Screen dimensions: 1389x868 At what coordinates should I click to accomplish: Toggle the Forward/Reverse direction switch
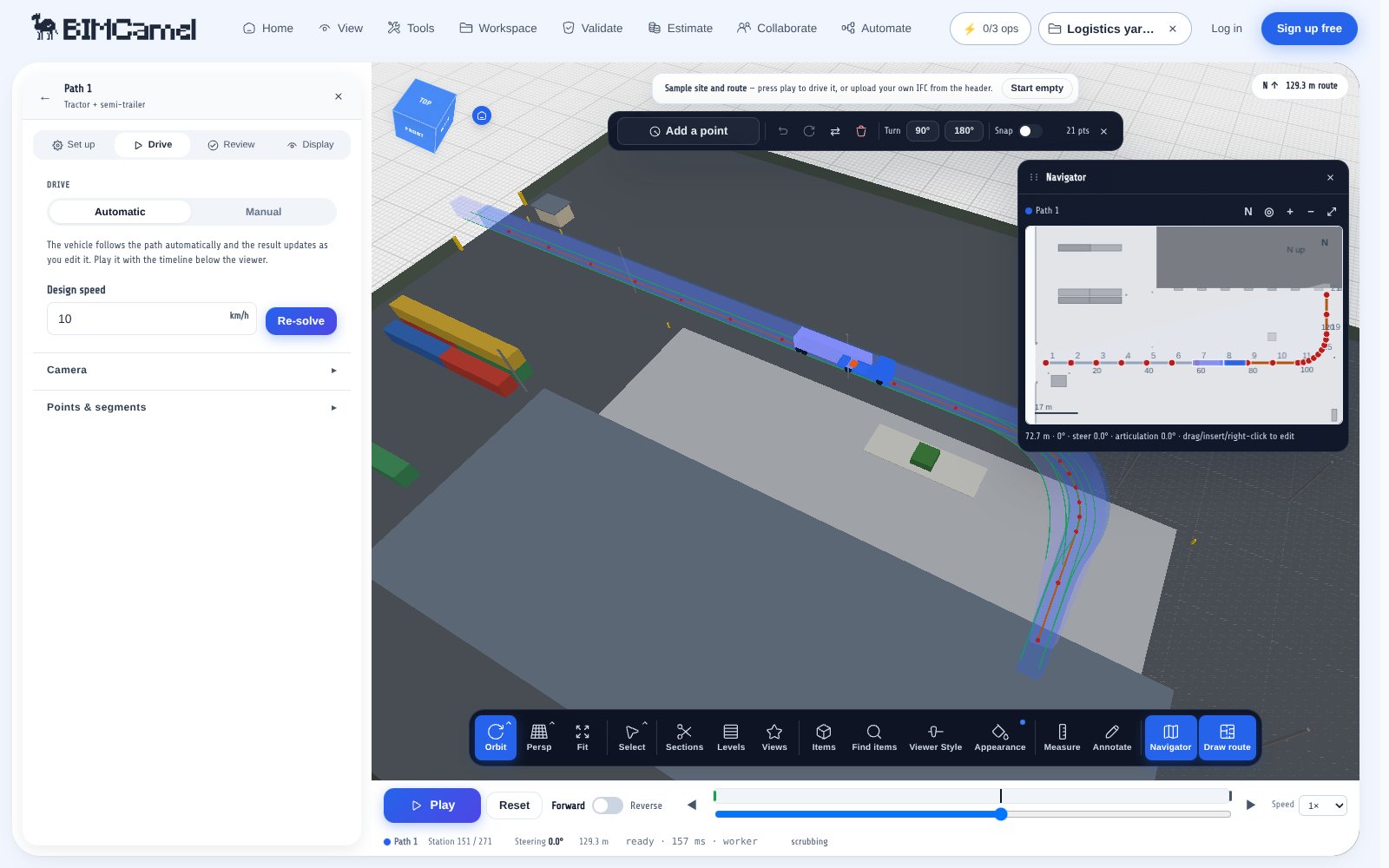coord(608,806)
